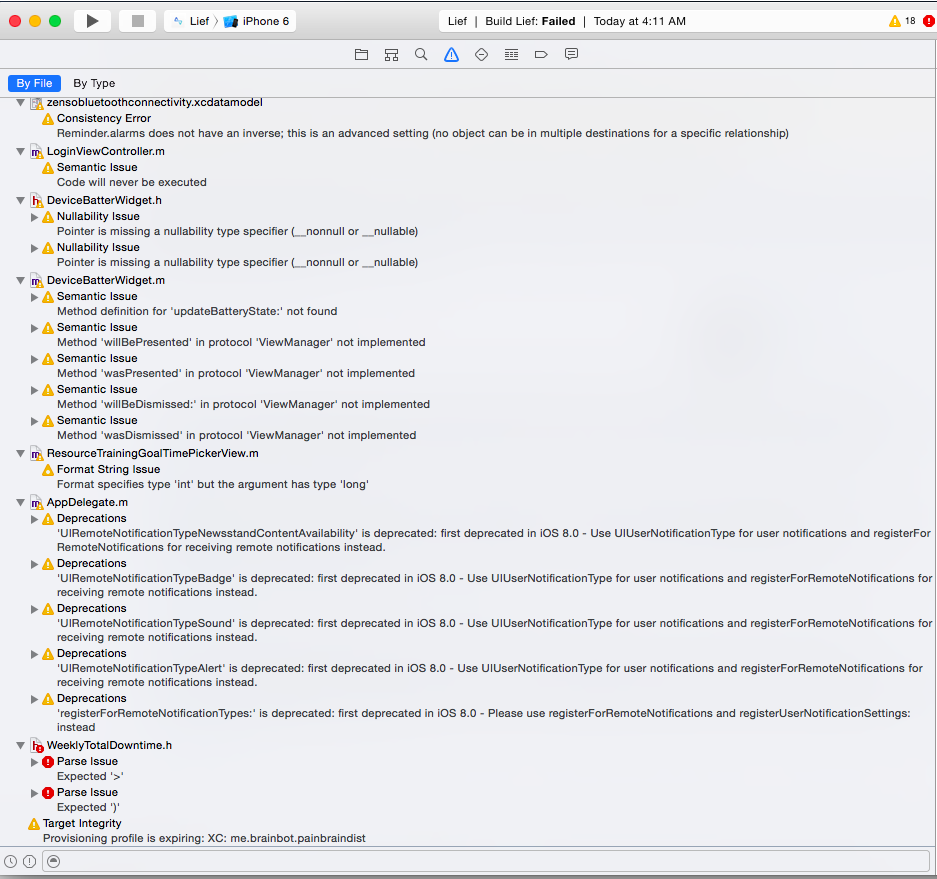937x879 pixels.
Task: Select the AppDelegate.m file row
Action: click(x=87, y=502)
